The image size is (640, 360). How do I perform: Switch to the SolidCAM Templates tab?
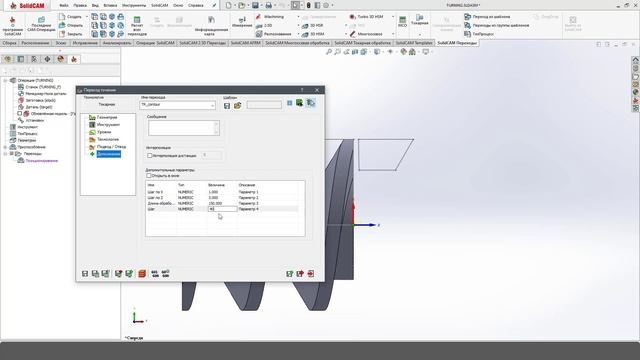(414, 43)
